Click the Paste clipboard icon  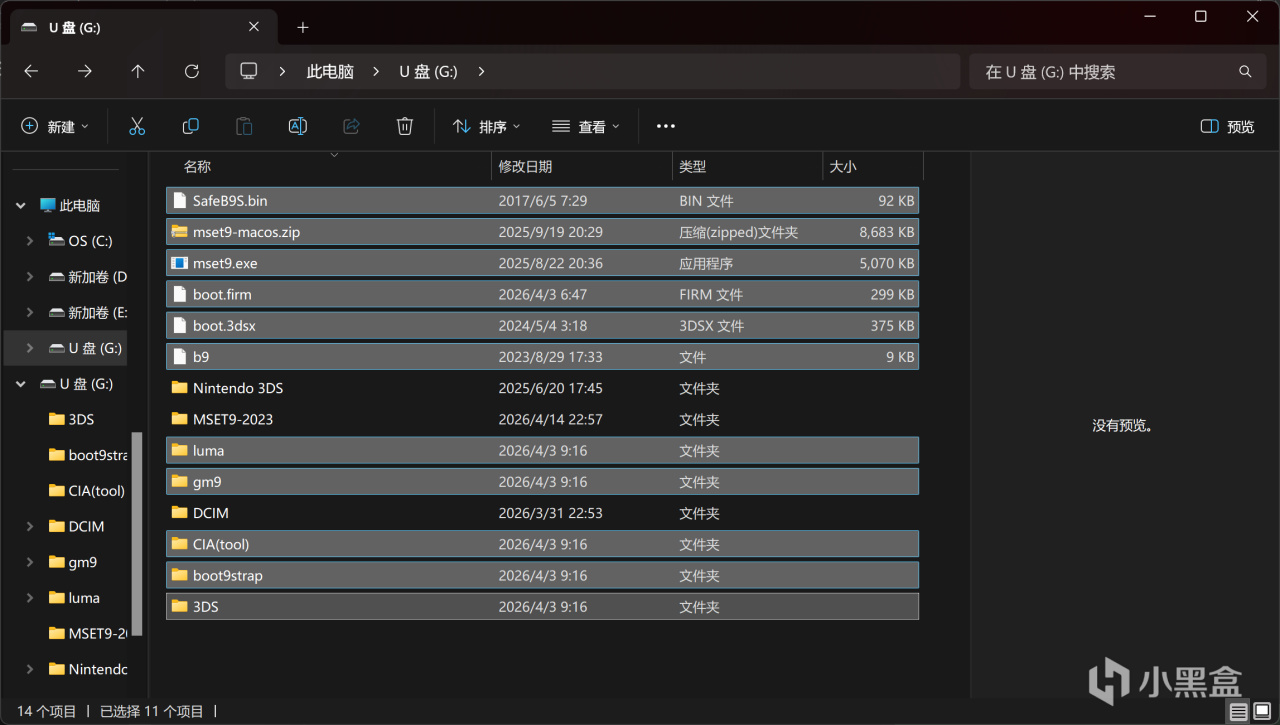click(244, 126)
